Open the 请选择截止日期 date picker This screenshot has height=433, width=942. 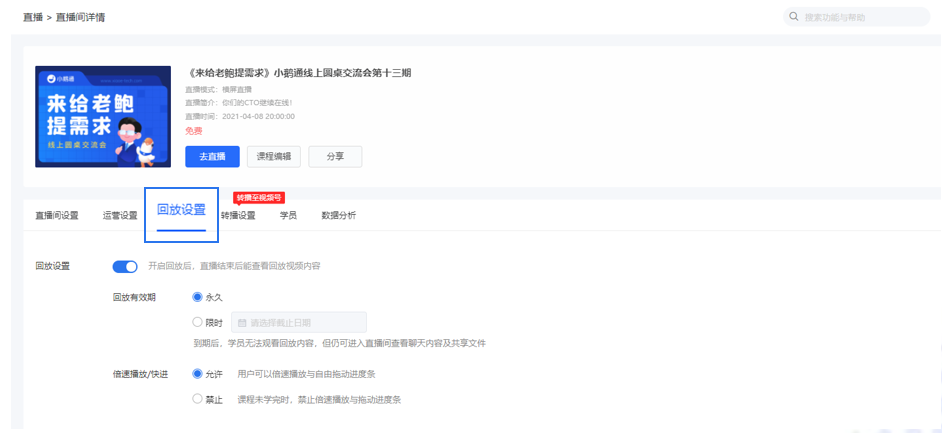click(300, 323)
